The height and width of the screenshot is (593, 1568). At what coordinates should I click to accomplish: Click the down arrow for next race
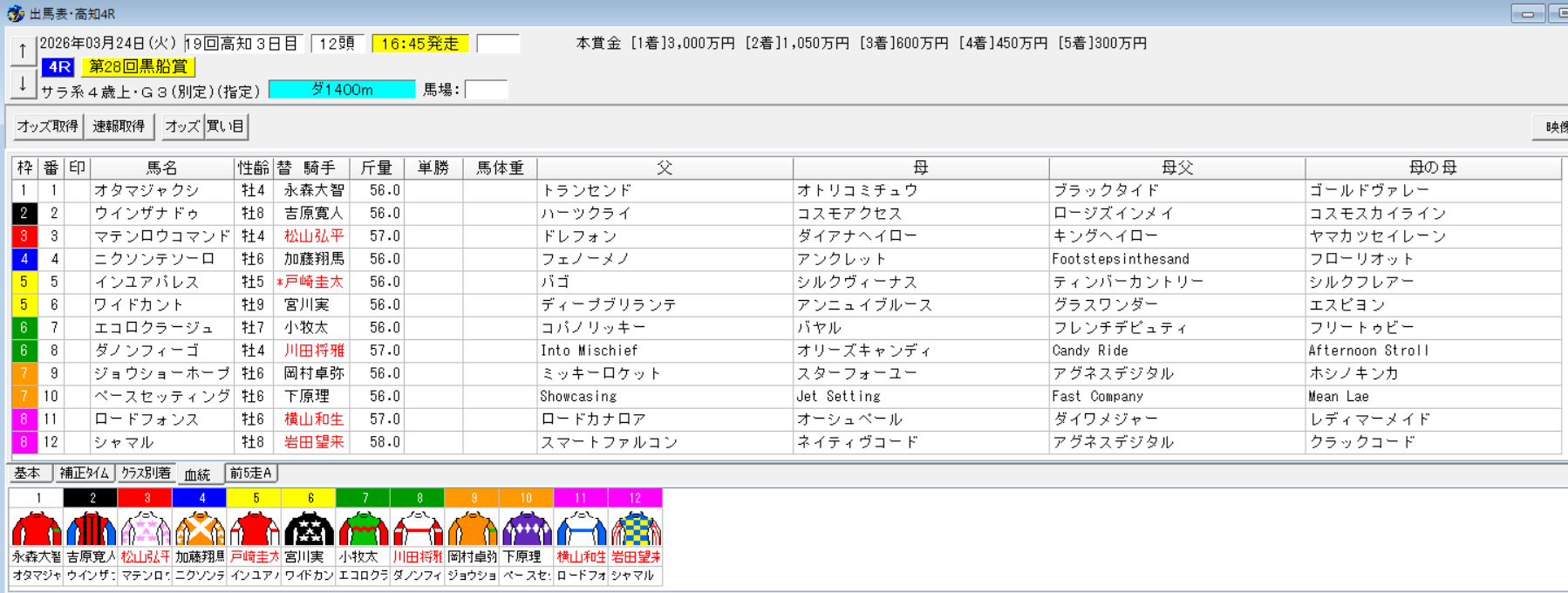click(x=23, y=85)
